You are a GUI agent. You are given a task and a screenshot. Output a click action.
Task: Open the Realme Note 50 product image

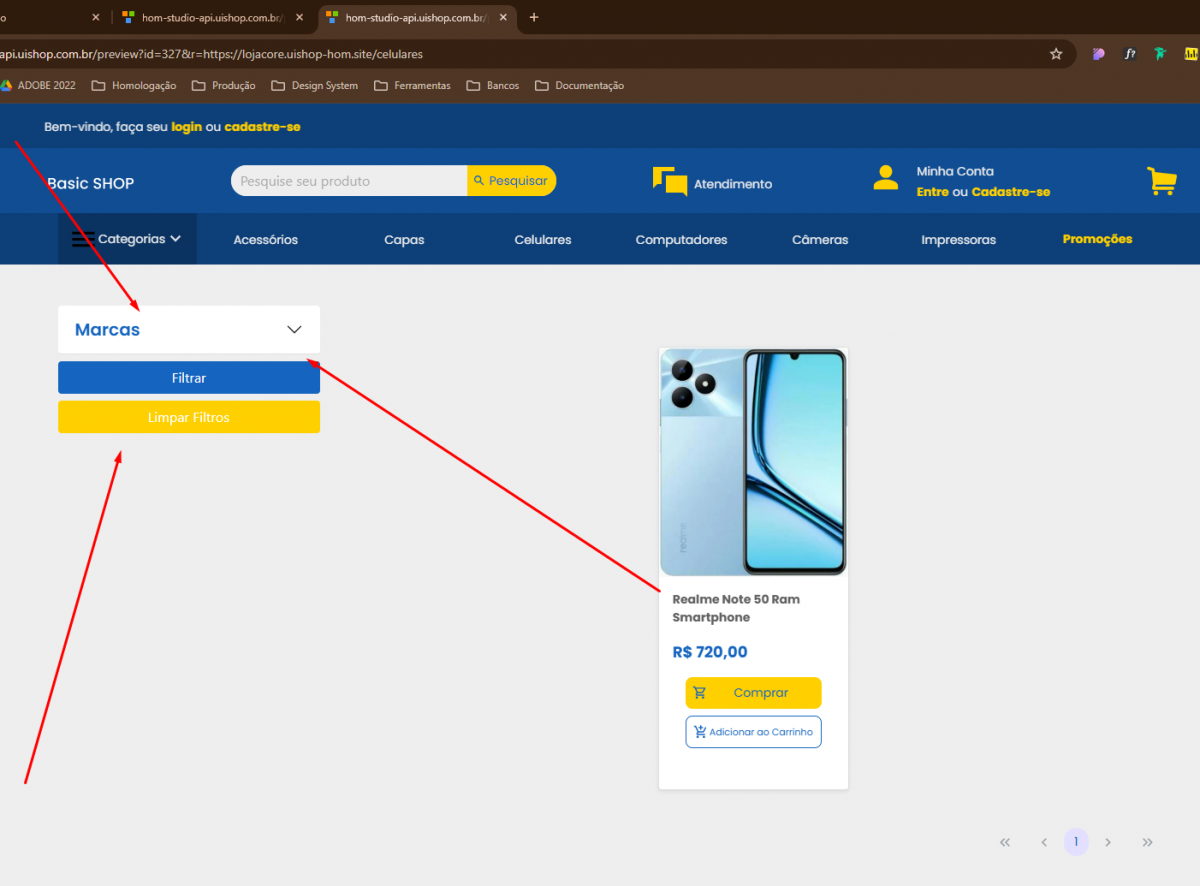tap(753, 462)
